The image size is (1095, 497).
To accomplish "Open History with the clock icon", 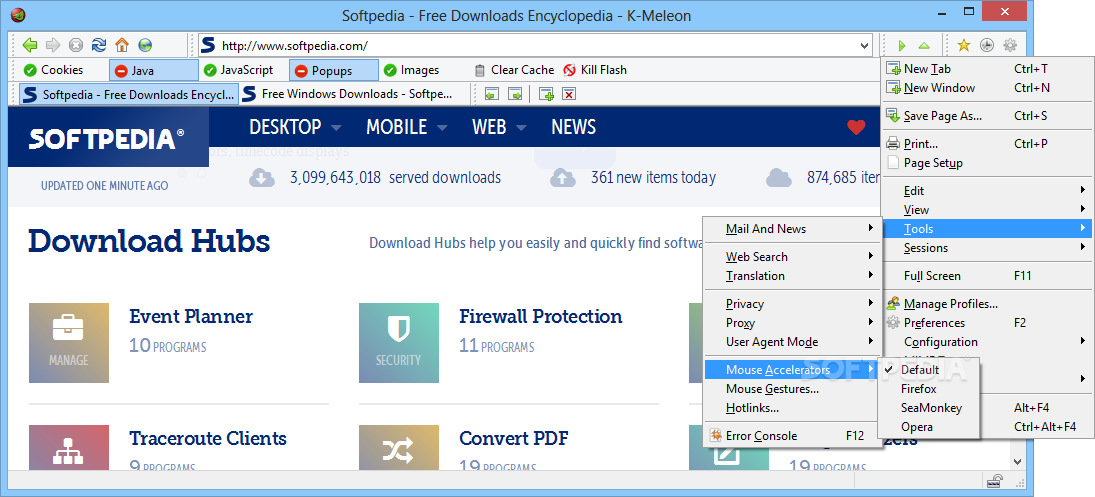I will 987,45.
